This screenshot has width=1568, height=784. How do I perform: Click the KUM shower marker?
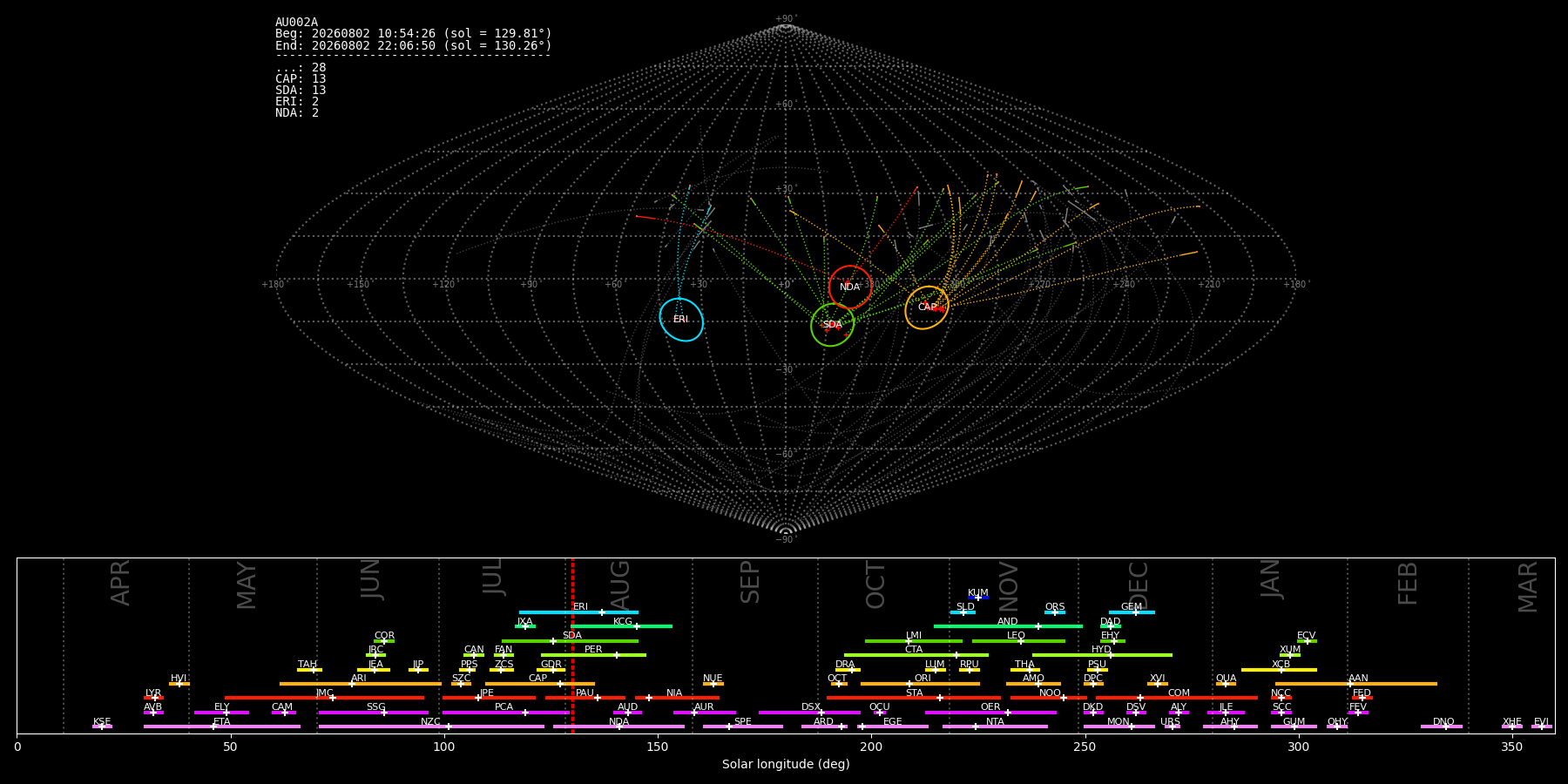978,598
